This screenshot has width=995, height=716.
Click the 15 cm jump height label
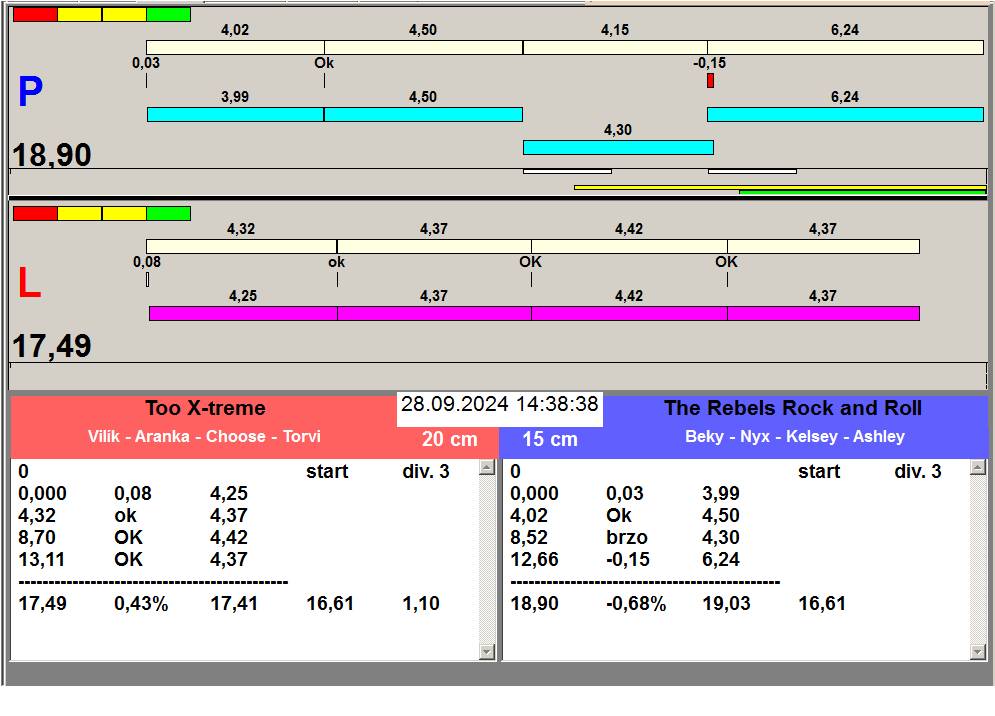pyautogui.click(x=550, y=439)
